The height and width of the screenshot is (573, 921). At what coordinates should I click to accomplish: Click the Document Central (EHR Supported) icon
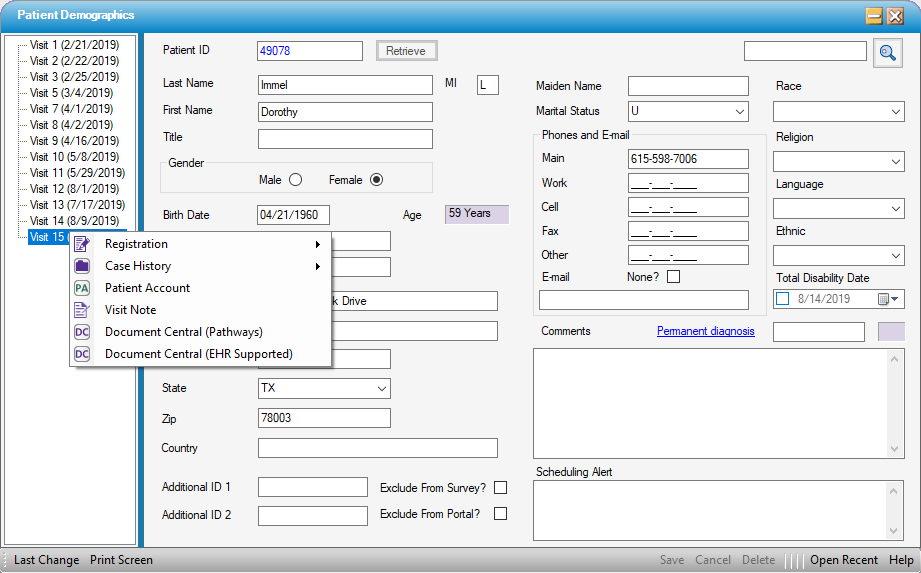coord(82,354)
